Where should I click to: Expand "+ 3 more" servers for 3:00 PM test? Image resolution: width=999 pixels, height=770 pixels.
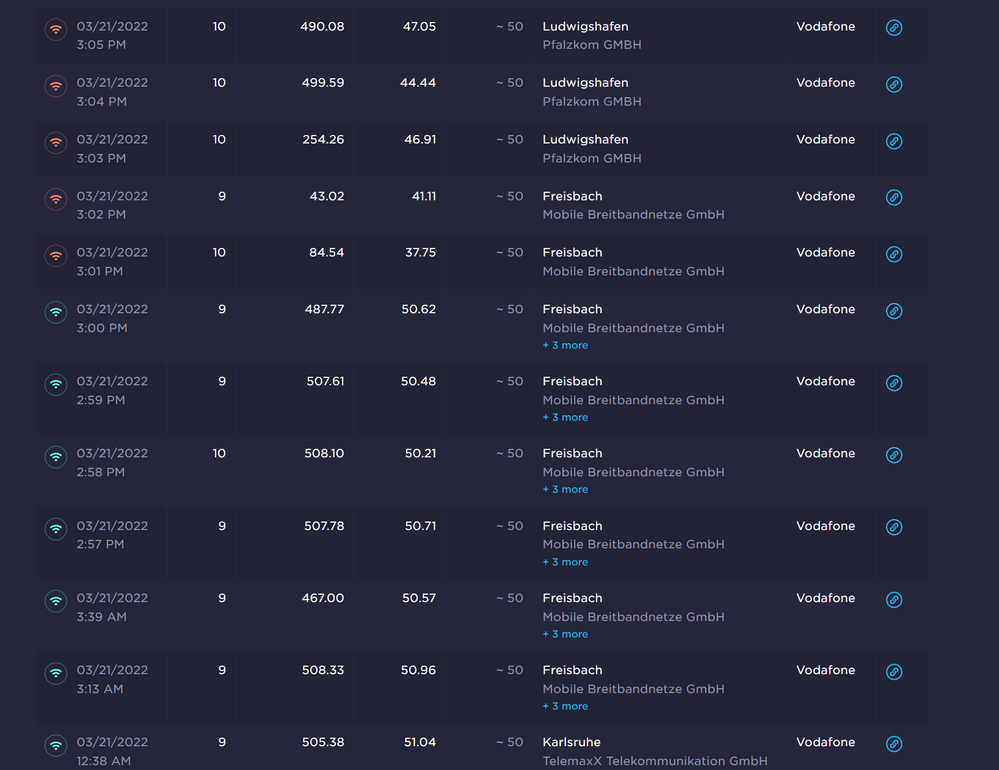(x=565, y=346)
